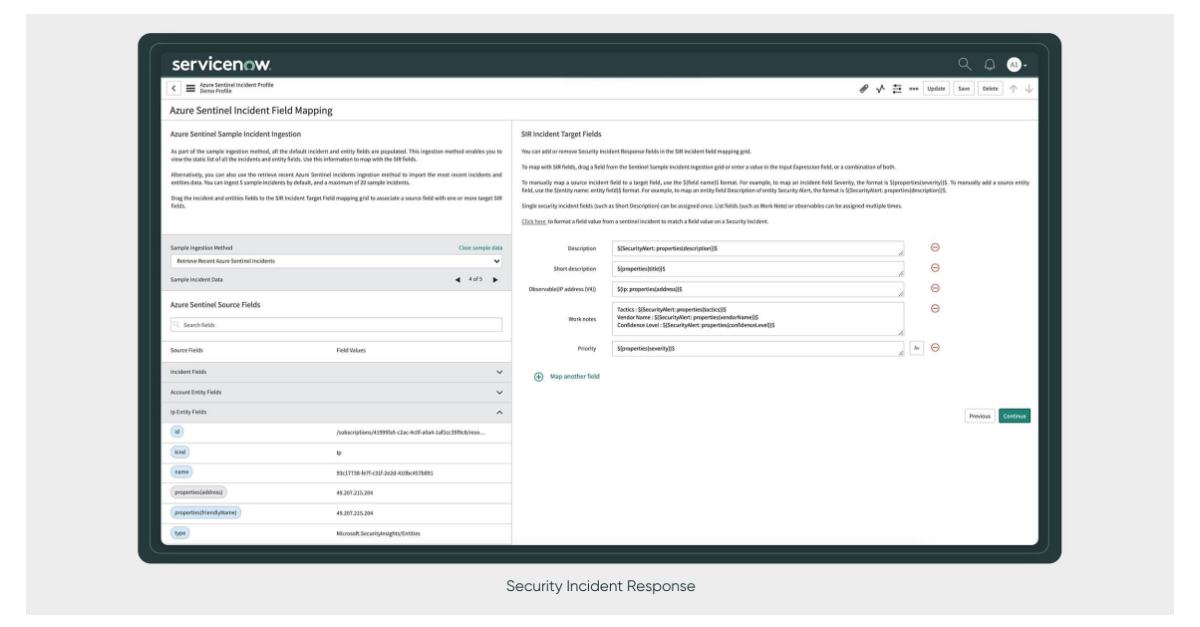Click the notification bell icon

coord(990,62)
